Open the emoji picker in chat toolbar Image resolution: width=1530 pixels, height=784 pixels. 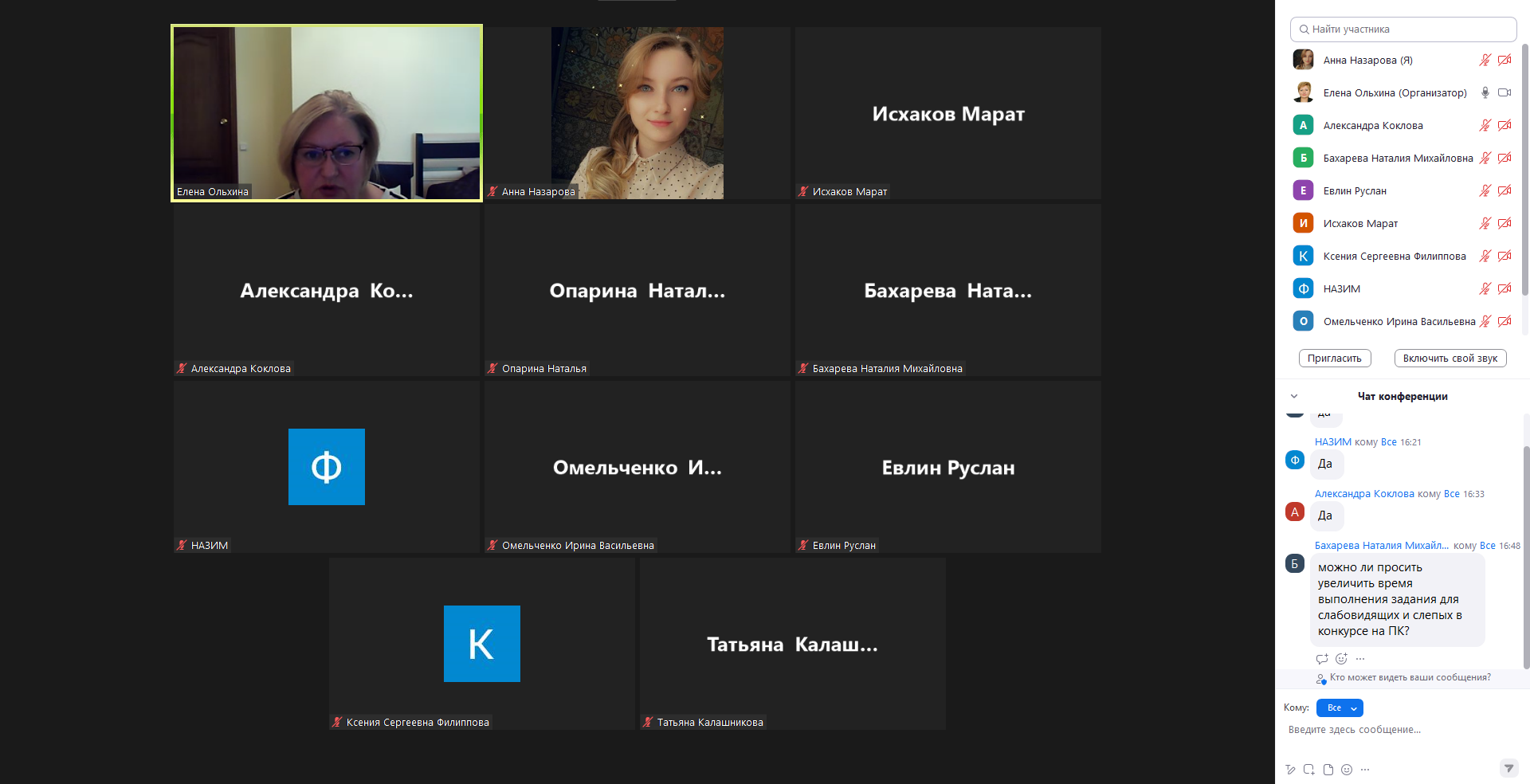tap(1347, 770)
